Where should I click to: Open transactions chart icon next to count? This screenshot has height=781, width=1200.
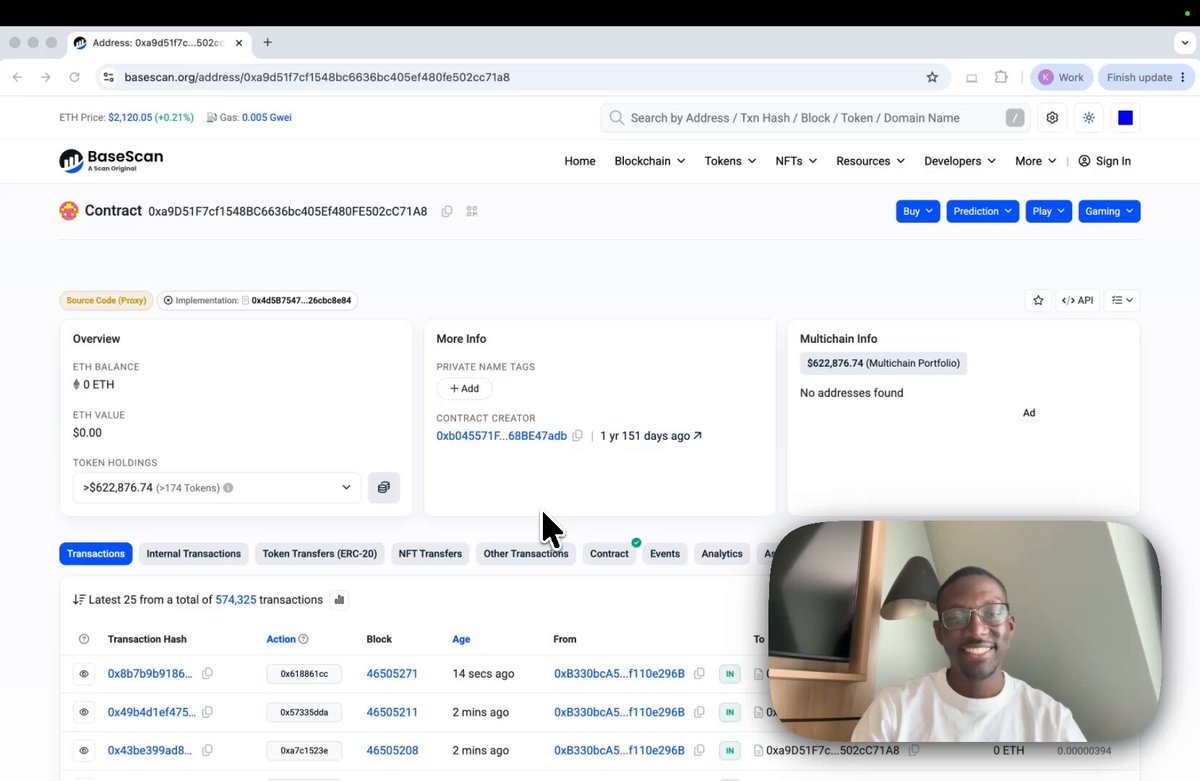tap(339, 600)
